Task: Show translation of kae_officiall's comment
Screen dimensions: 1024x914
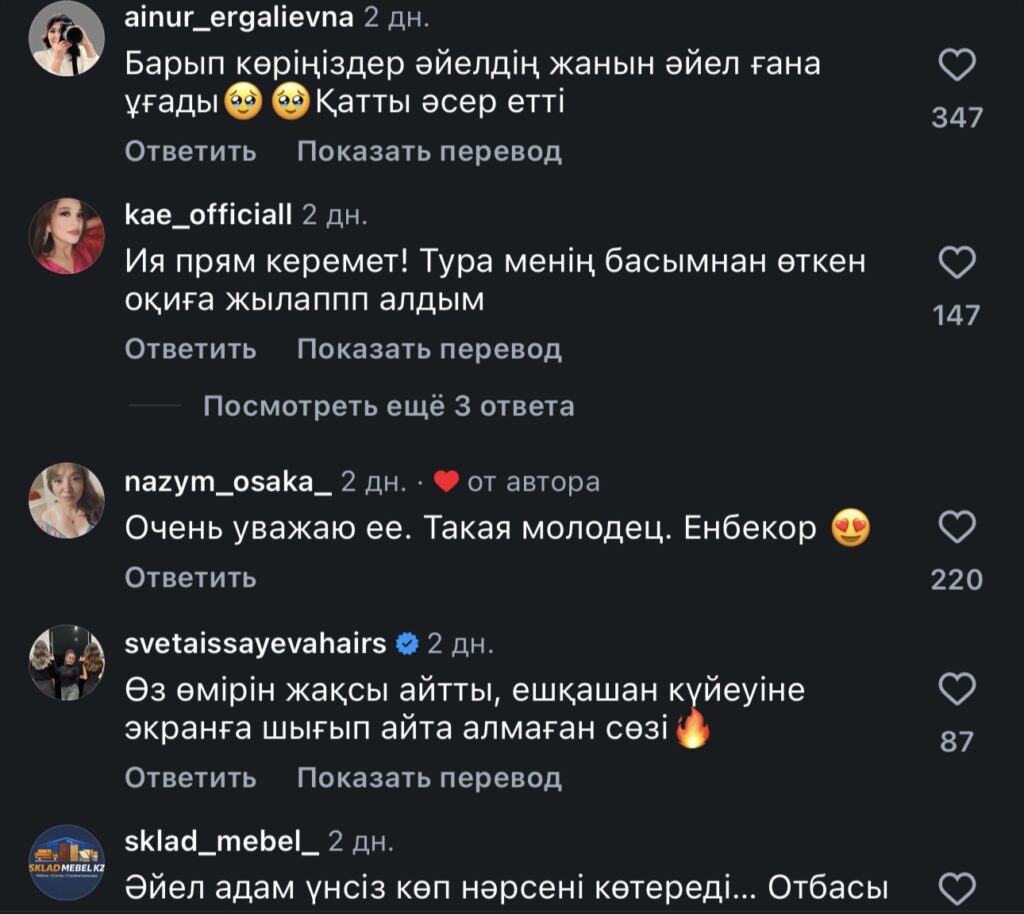Action: coord(429,349)
